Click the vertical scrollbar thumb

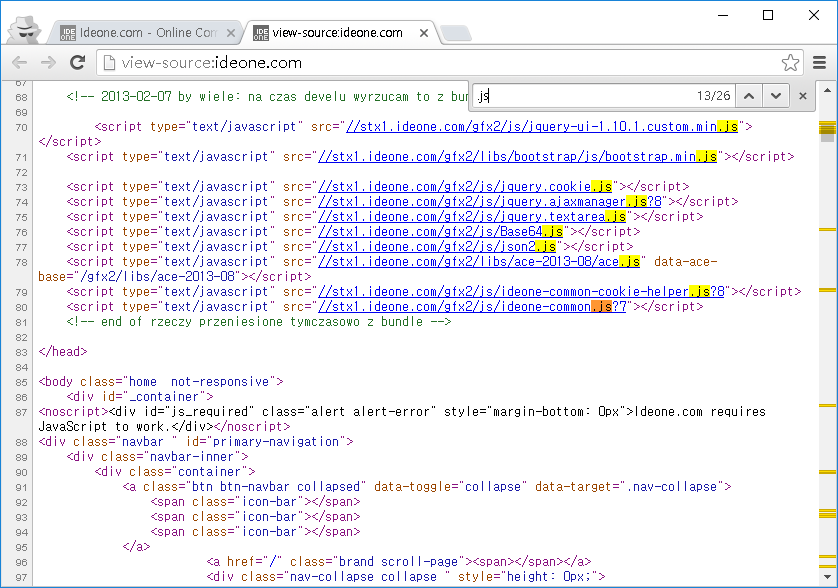pos(827,131)
